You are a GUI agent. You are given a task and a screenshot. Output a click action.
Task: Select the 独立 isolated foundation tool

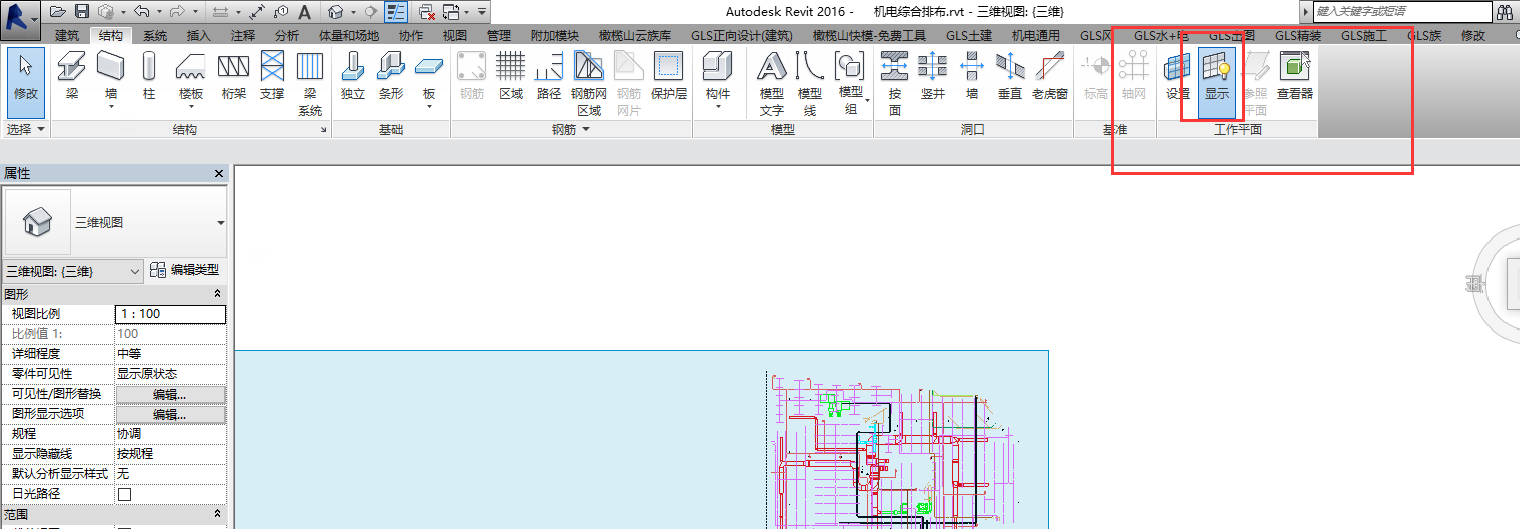(x=353, y=77)
